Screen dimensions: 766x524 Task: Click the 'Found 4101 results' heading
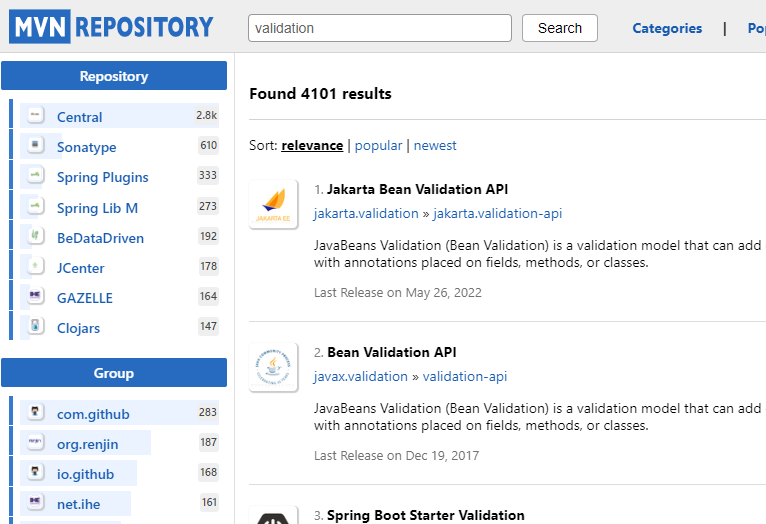(320, 93)
